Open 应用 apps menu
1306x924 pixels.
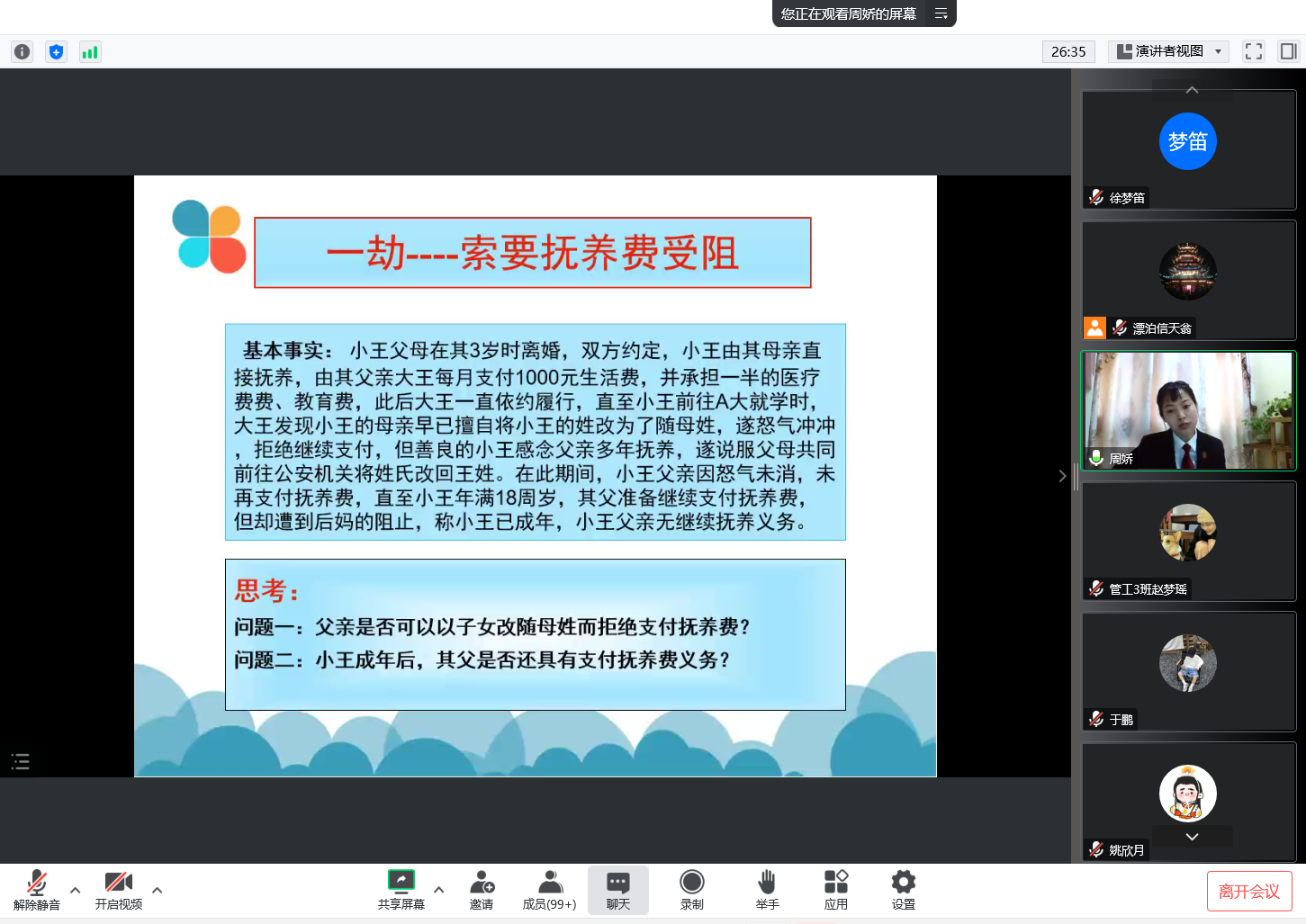(835, 890)
